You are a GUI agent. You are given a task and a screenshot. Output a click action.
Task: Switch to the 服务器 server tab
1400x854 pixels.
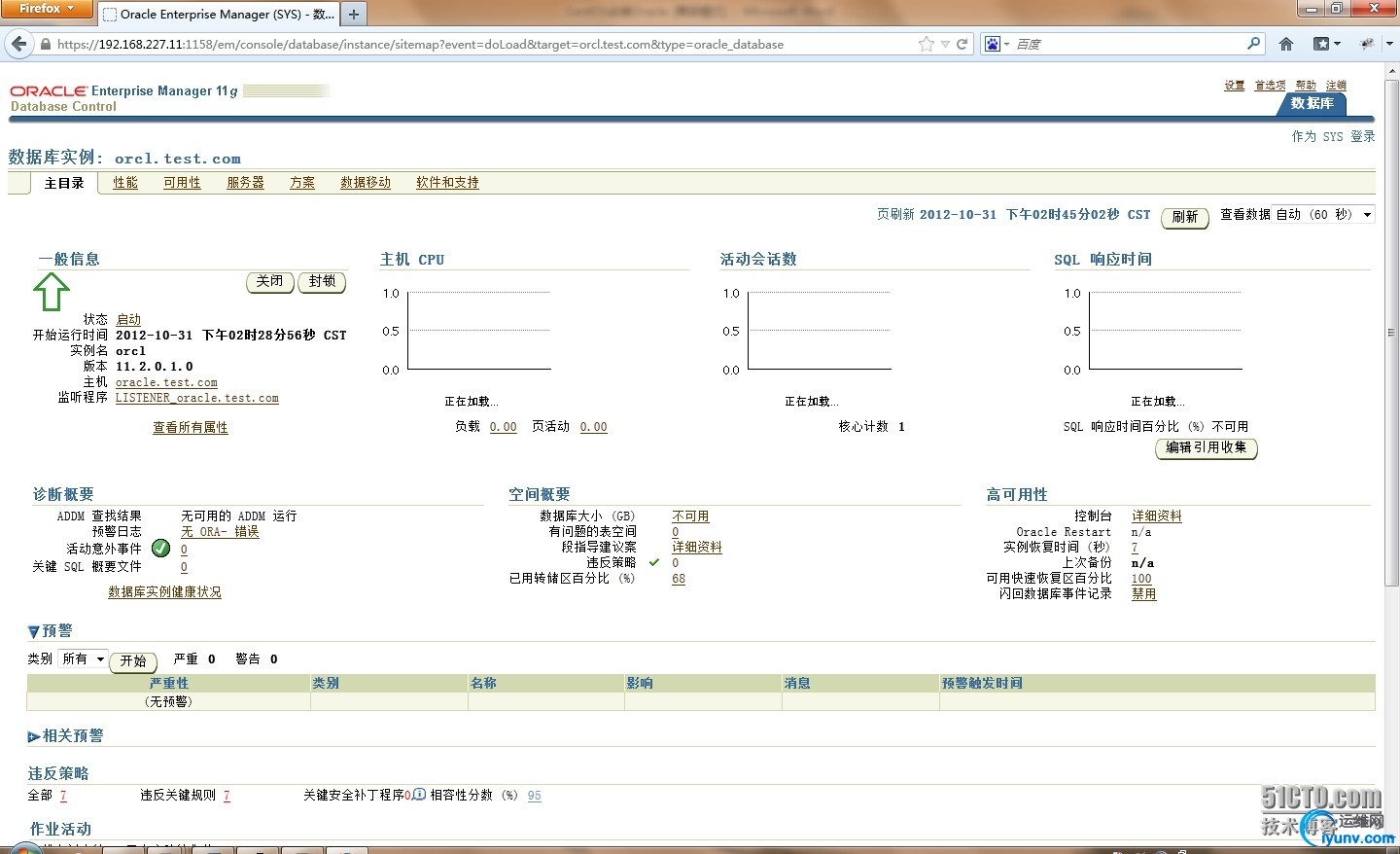[245, 183]
